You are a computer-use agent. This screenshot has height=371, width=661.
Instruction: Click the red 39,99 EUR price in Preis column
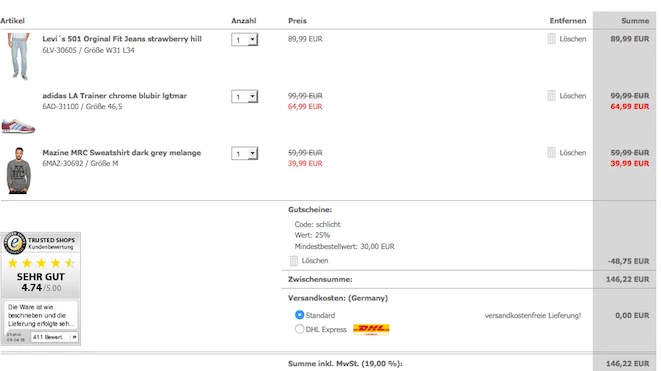(x=305, y=164)
